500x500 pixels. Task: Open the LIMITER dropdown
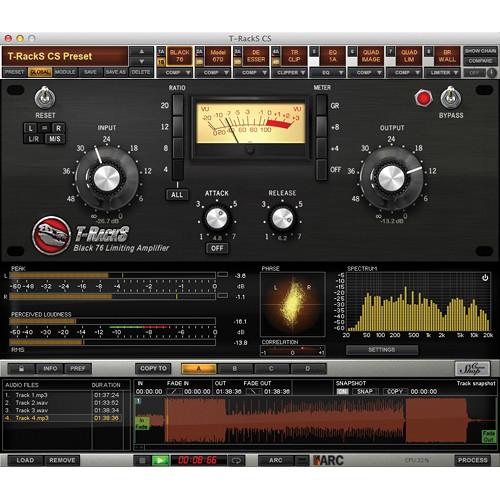tap(442, 73)
